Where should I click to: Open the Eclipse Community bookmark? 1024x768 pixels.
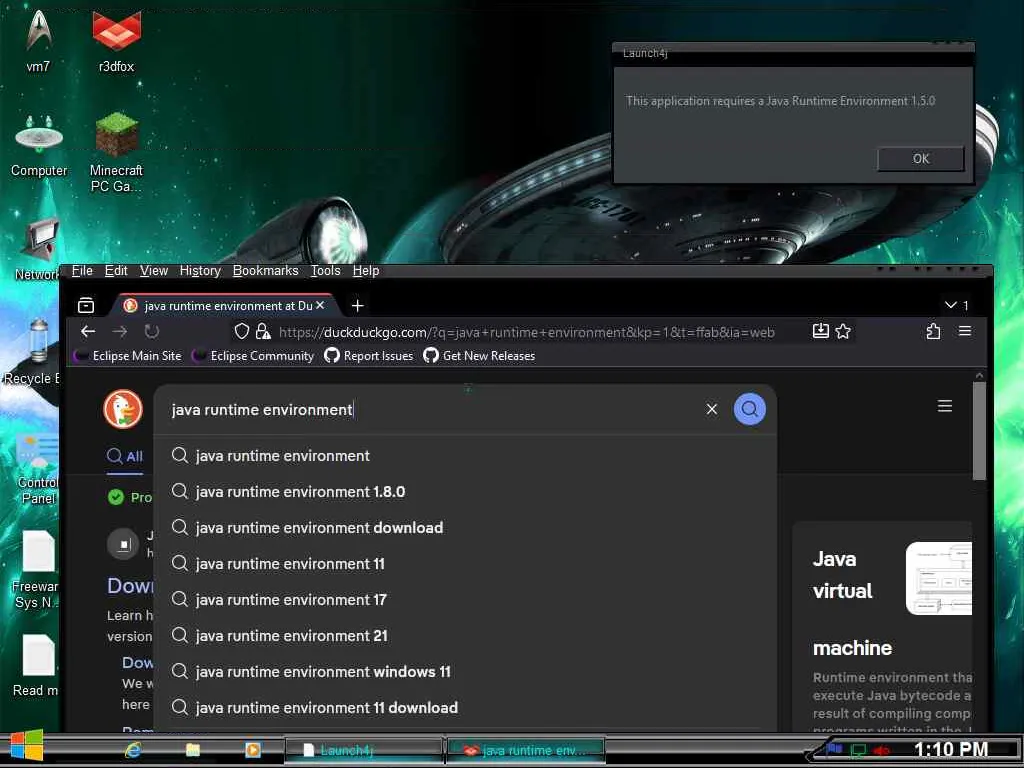pyautogui.click(x=253, y=355)
